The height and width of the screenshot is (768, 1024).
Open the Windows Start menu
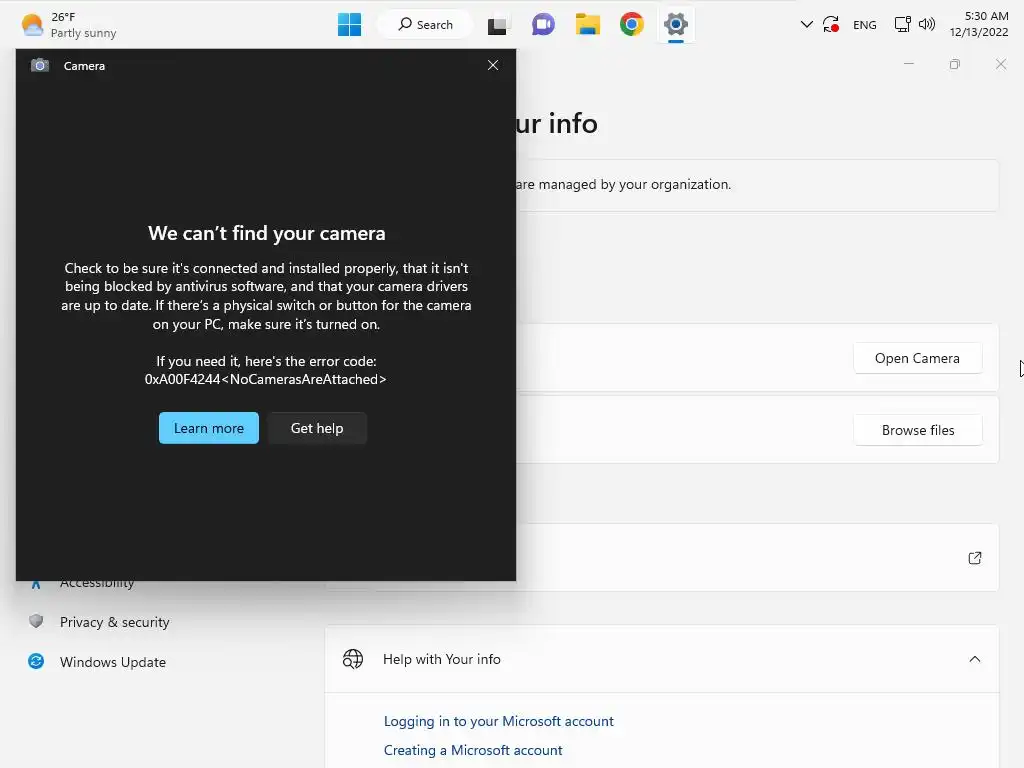pyautogui.click(x=349, y=25)
